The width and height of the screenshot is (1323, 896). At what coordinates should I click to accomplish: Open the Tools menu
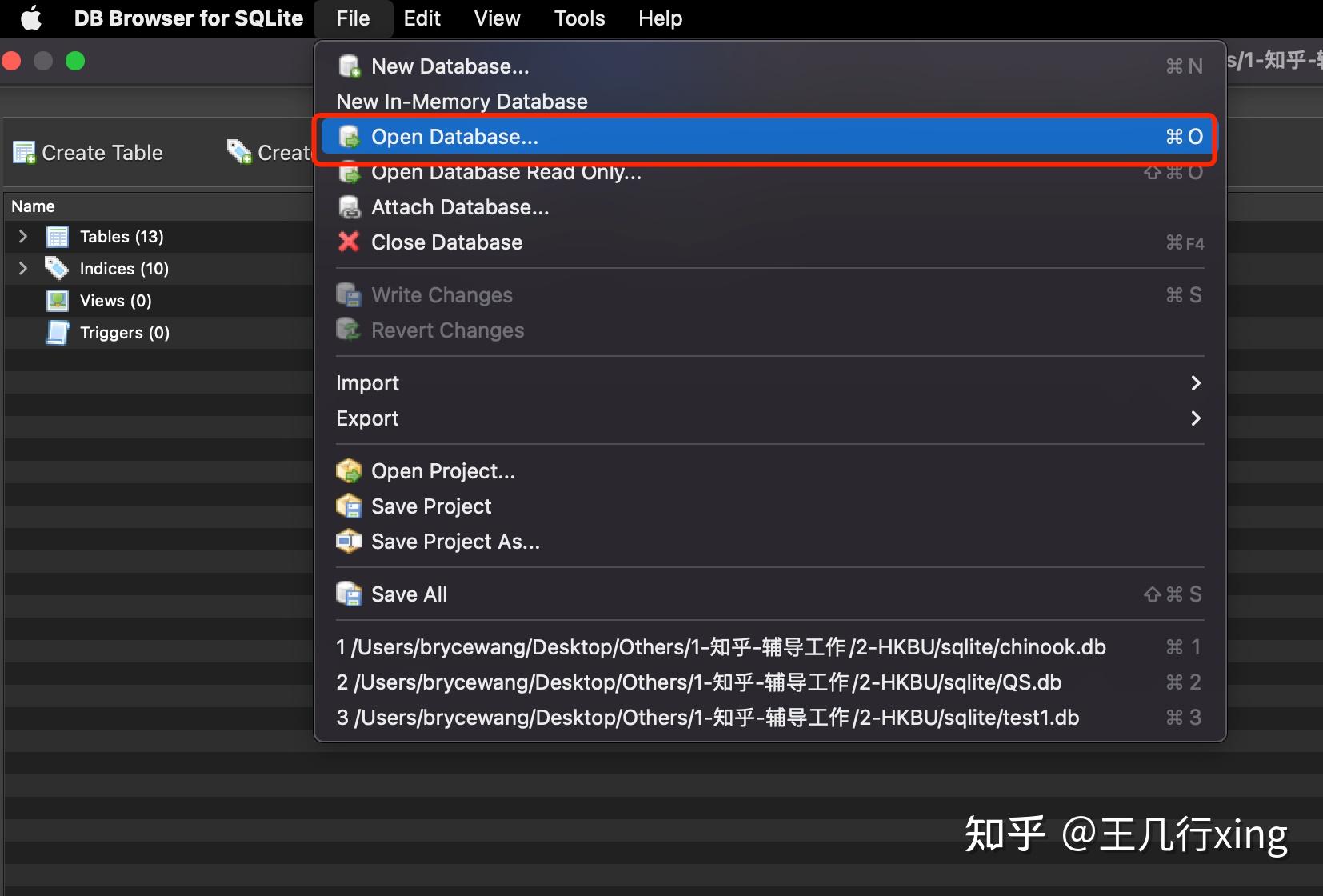tap(578, 18)
